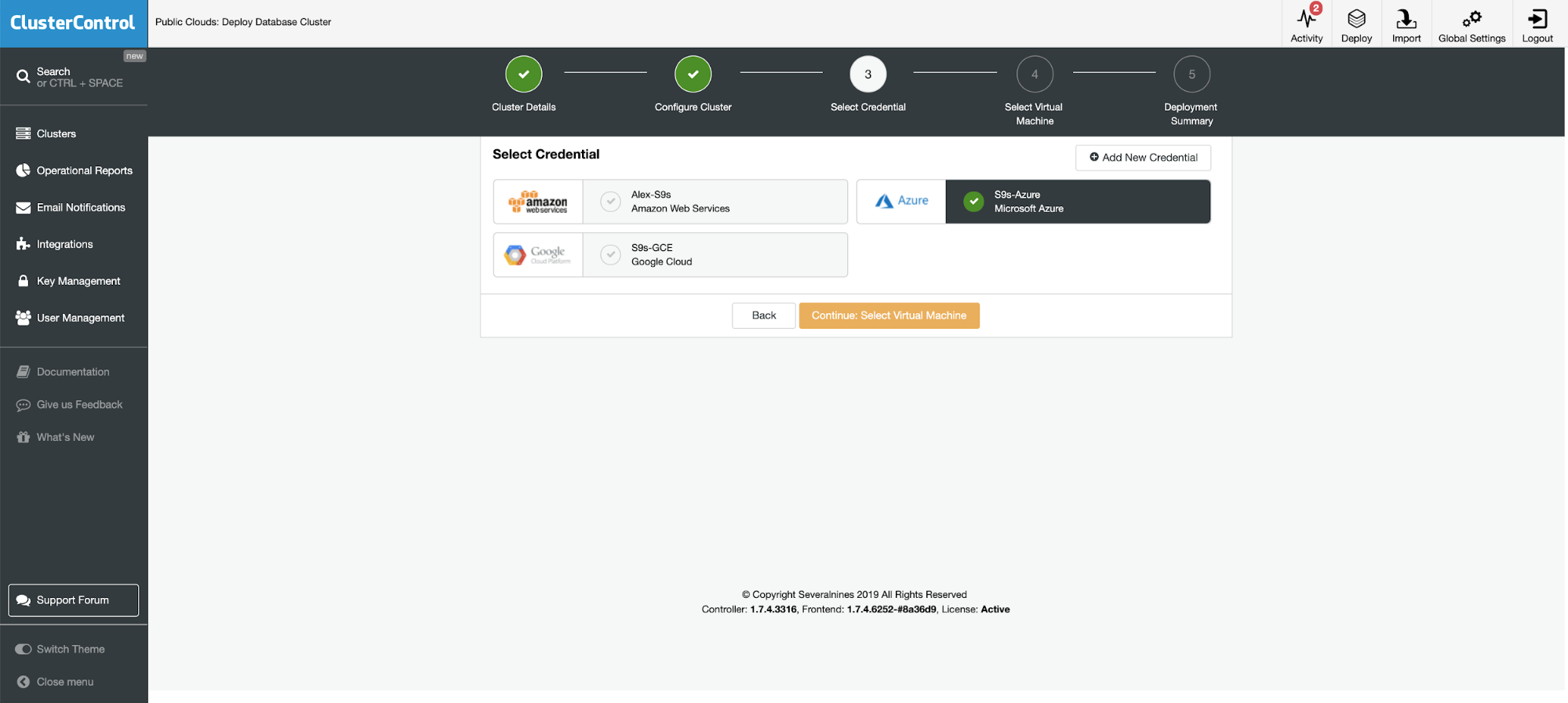Click the Select Credential heading
This screenshot has height=703, width=1568.
[546, 155]
